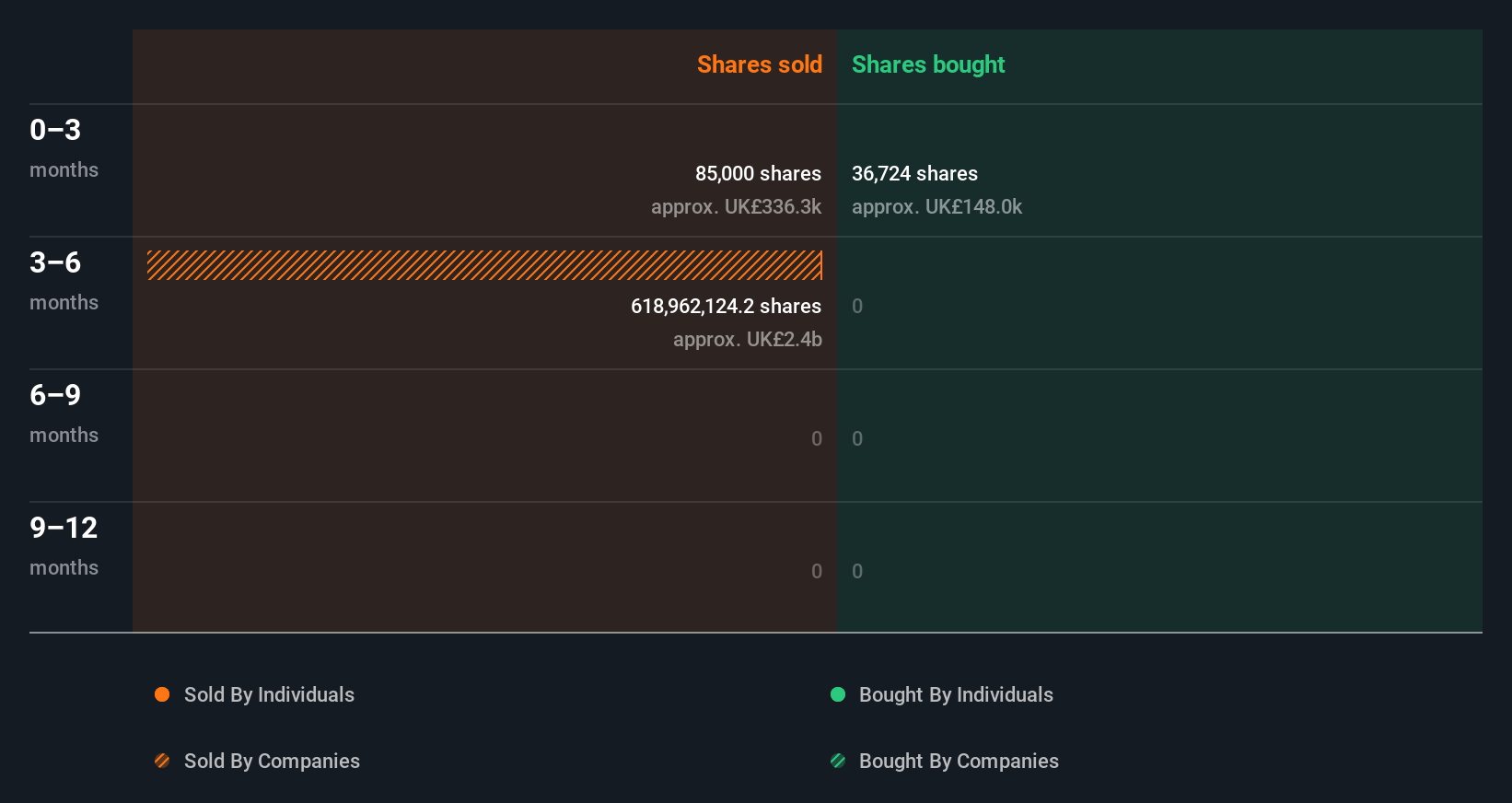1512x803 pixels.
Task: Click the approx. UK£148.0k value
Action: (x=936, y=206)
